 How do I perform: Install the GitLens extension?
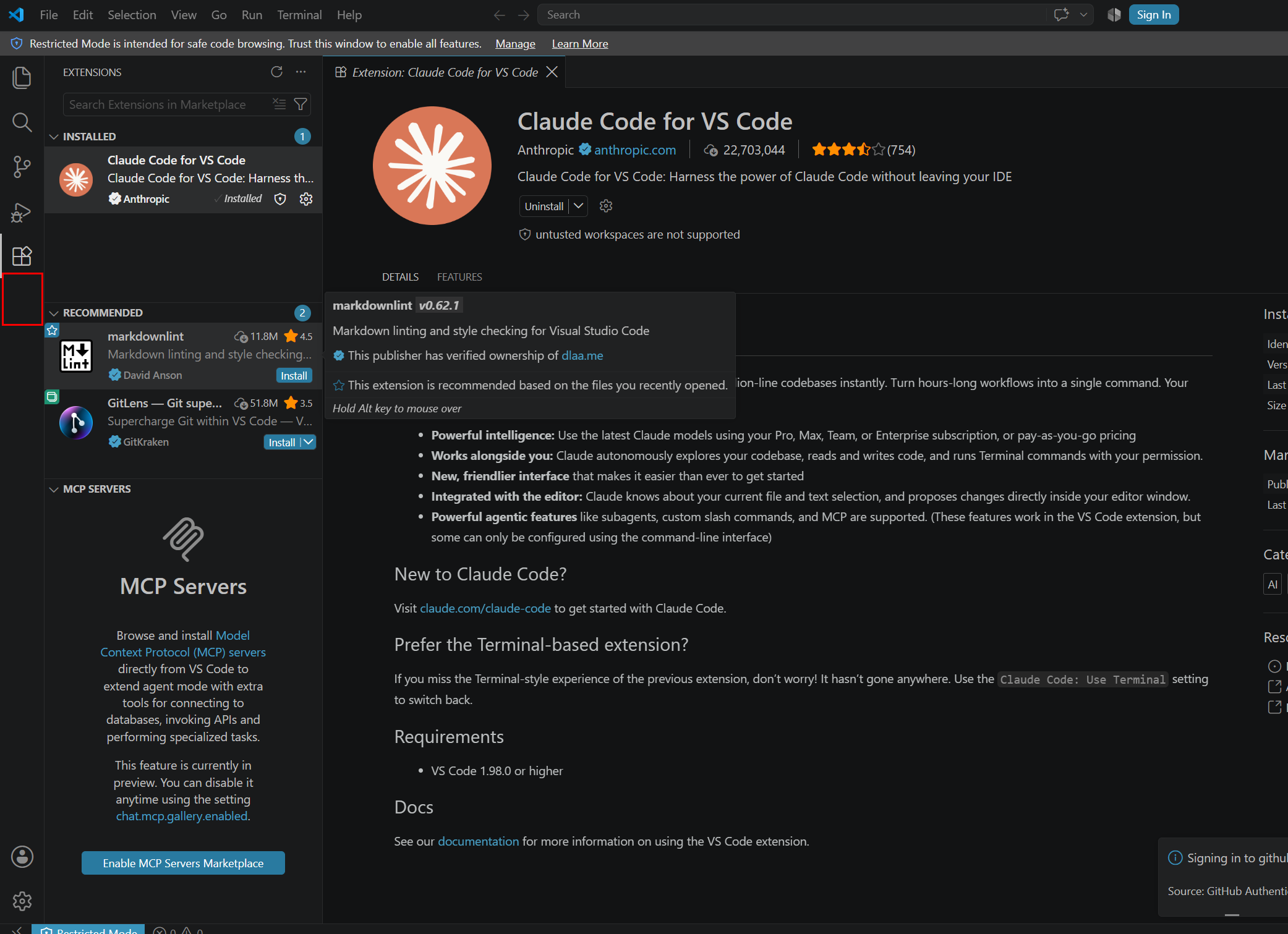tap(282, 442)
